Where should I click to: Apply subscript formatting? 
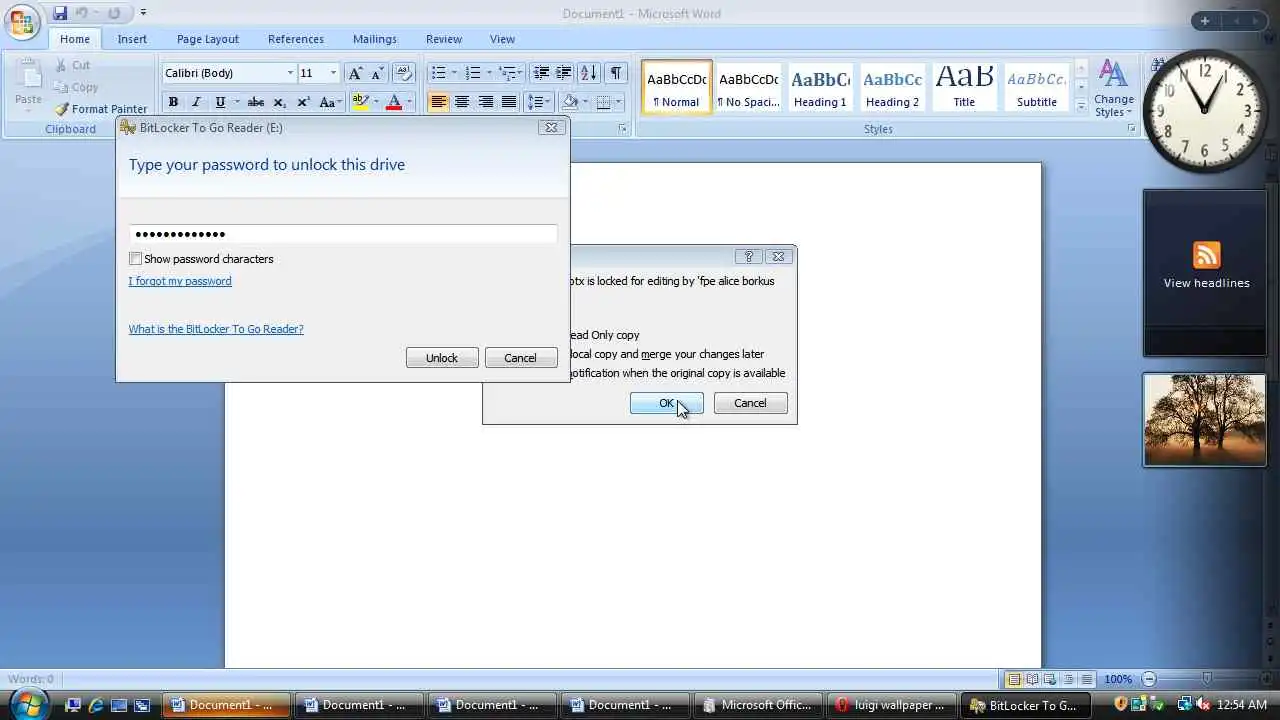(x=280, y=102)
